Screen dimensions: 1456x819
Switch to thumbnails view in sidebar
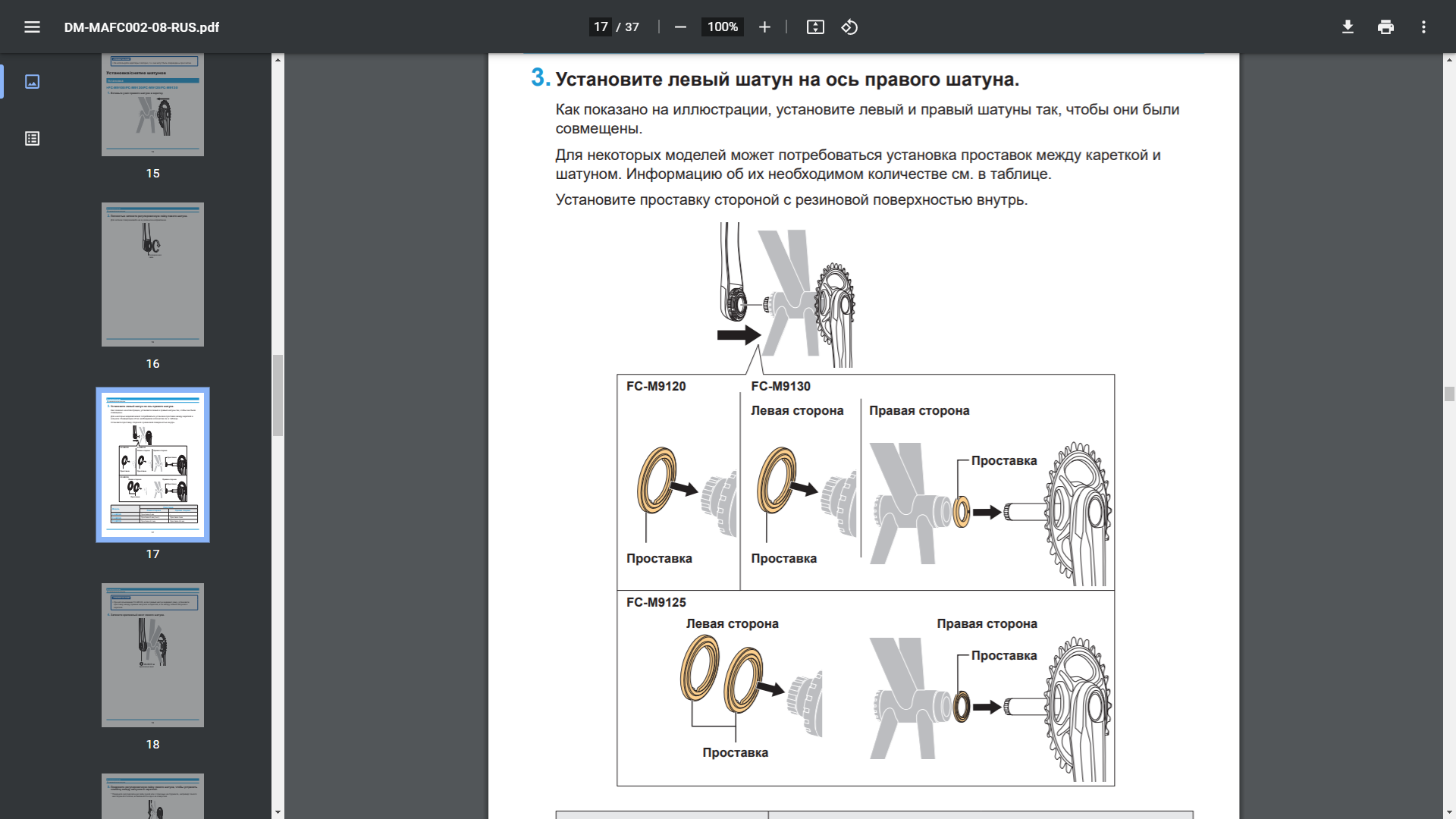pyautogui.click(x=32, y=81)
